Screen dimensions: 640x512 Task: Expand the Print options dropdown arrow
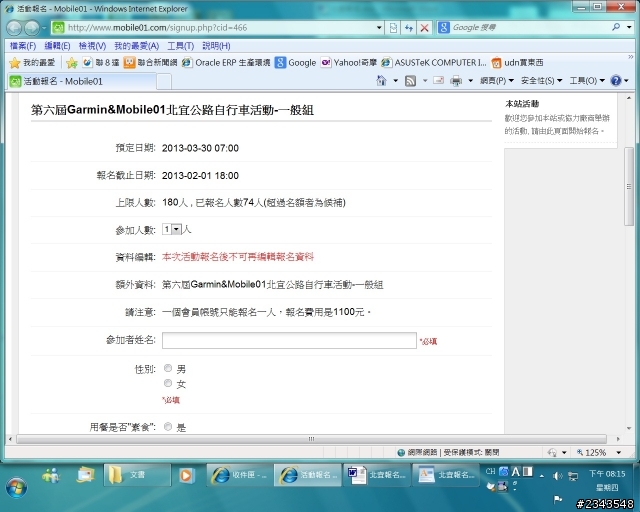point(470,81)
